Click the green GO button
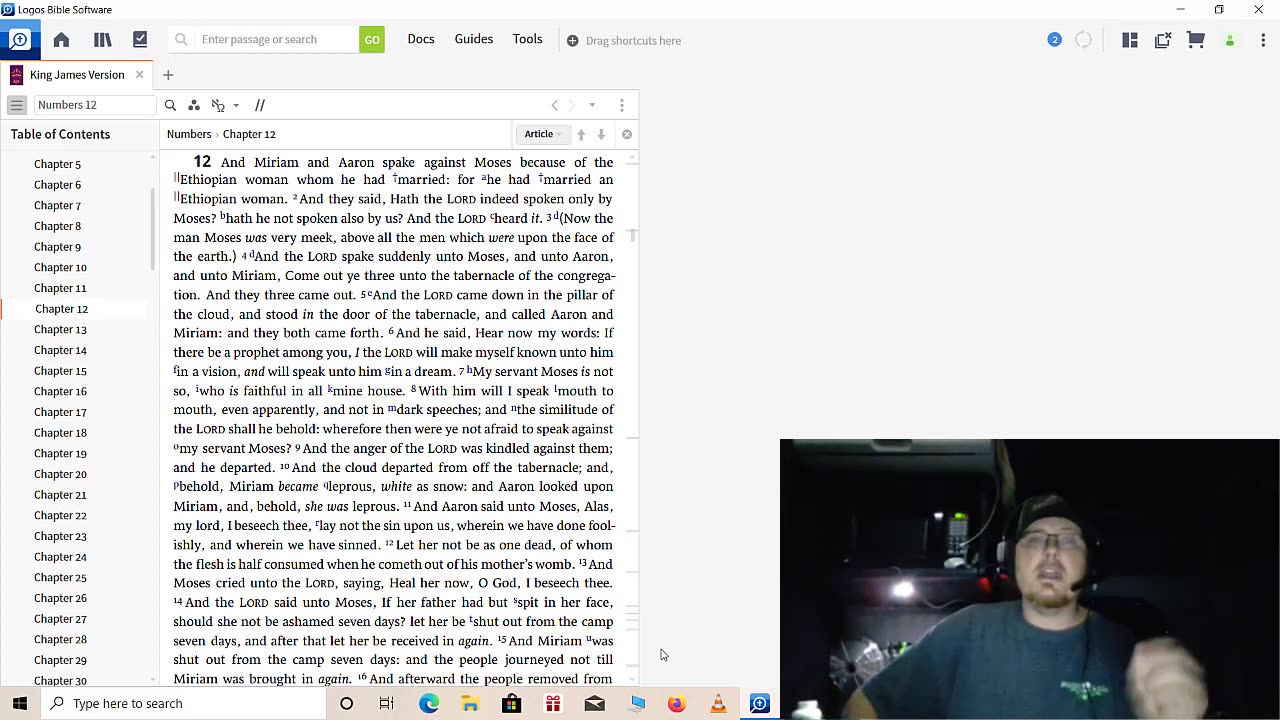 pyautogui.click(x=372, y=40)
